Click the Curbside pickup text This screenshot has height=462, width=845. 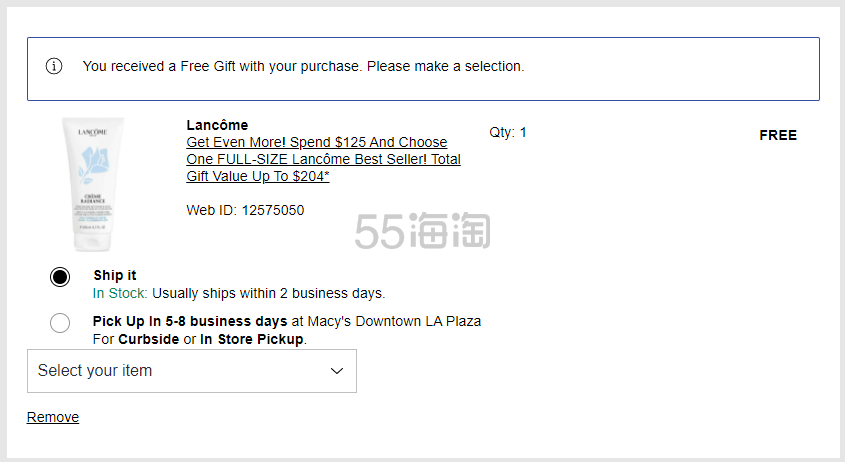click(x=149, y=339)
